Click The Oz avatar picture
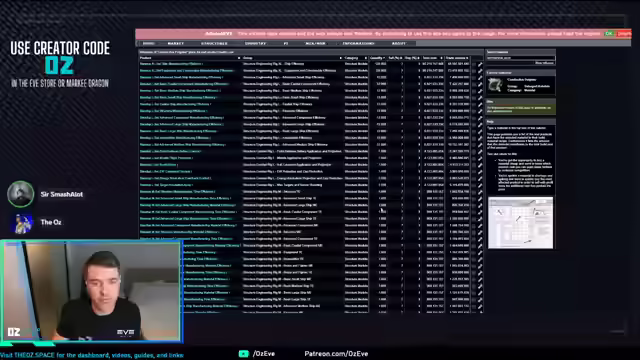The height and width of the screenshot is (360, 640). (x=22, y=223)
